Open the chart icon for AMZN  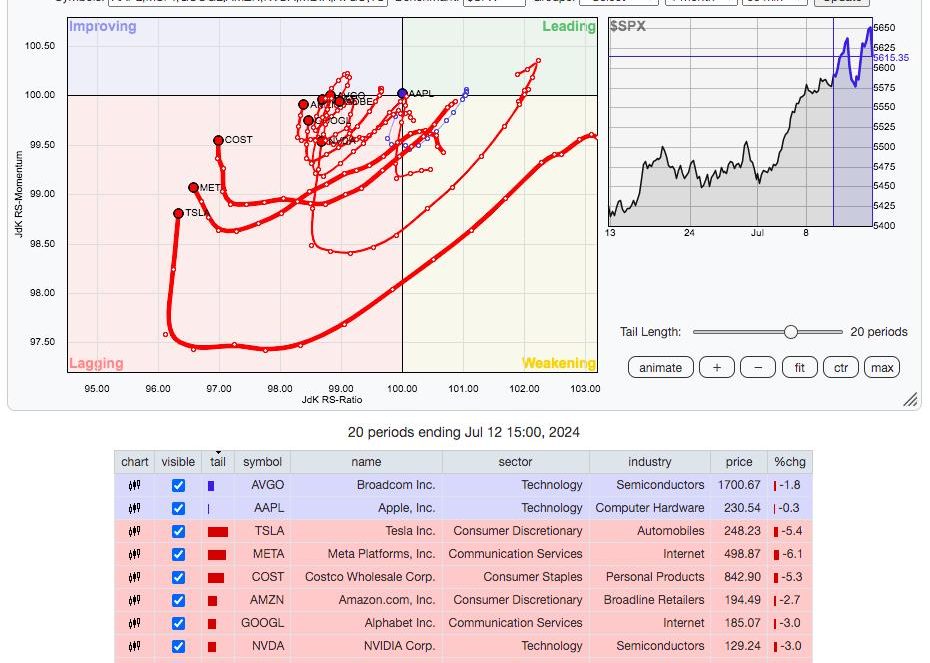135,600
